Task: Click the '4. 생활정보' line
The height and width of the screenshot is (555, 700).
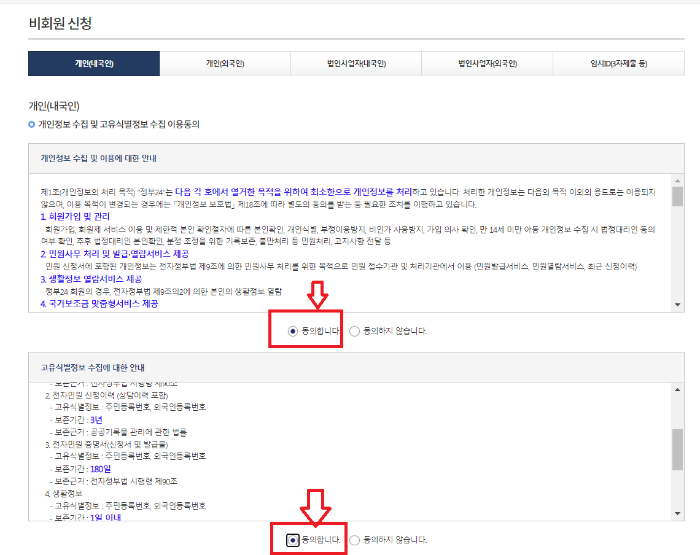Action: pyautogui.click(x=63, y=494)
